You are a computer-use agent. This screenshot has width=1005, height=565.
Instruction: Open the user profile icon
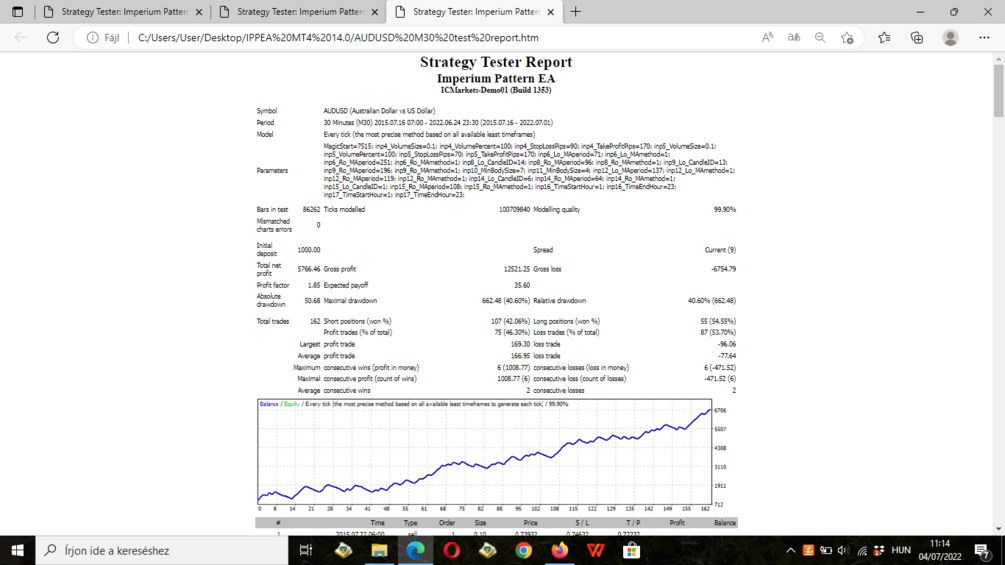951,38
